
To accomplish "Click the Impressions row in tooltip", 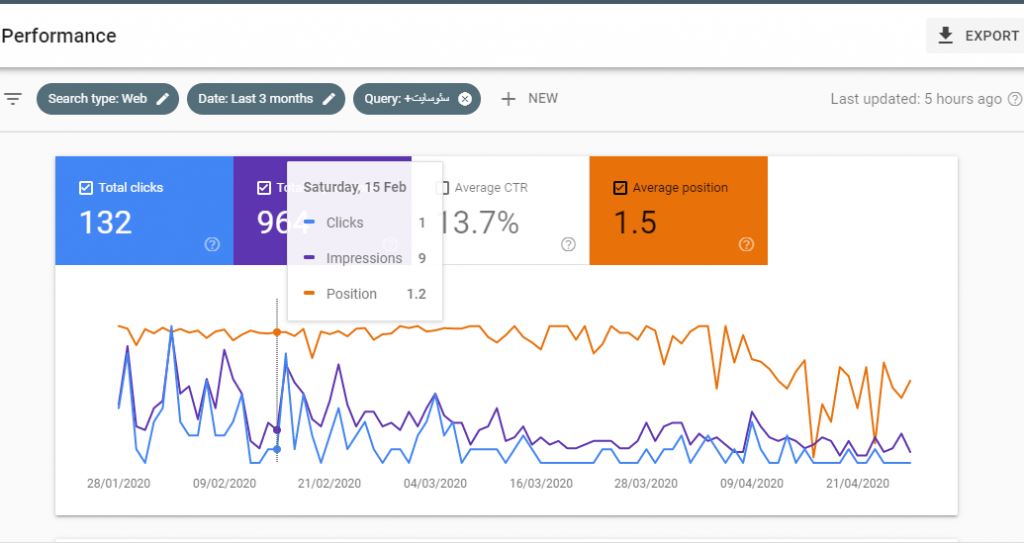I will tap(364, 258).
